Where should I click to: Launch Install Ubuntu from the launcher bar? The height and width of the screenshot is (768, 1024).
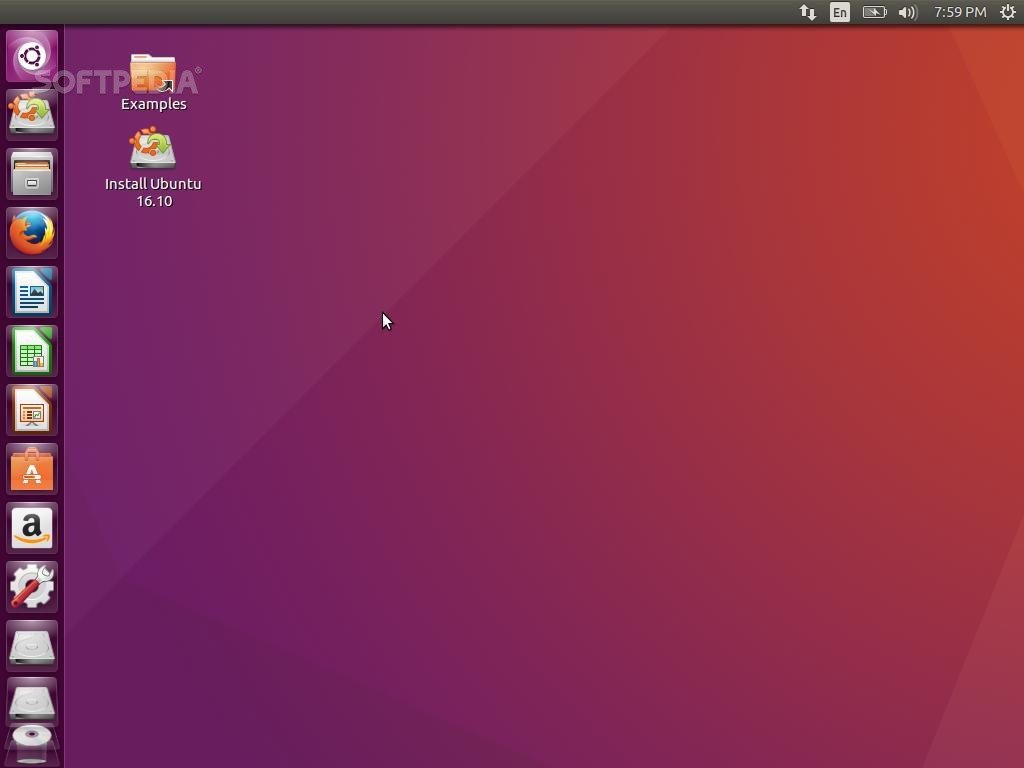pyautogui.click(x=32, y=115)
